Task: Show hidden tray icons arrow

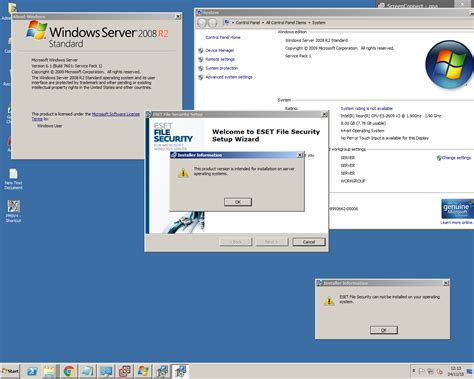Action: (x=414, y=371)
